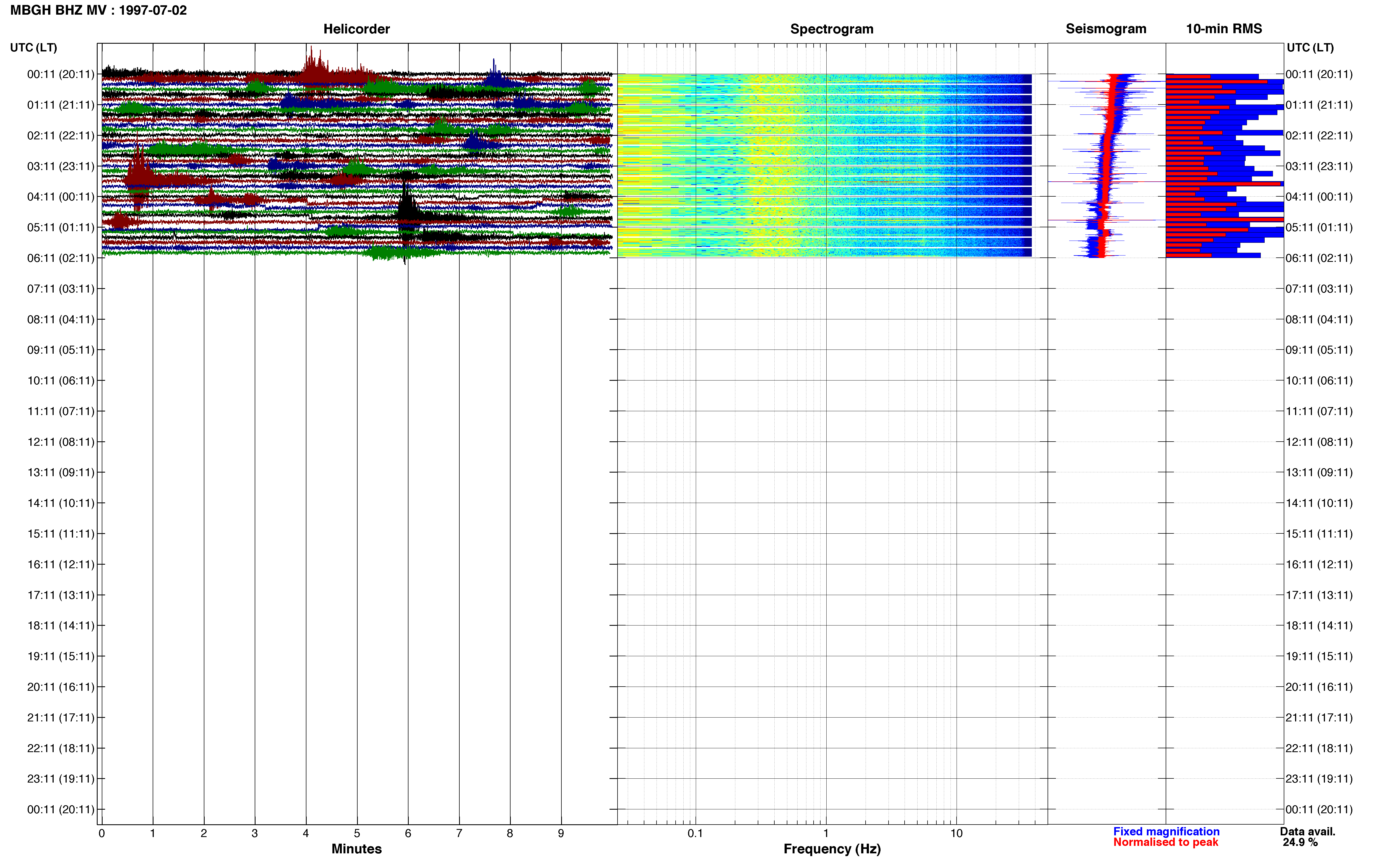Click left time label 03:11 (23:11)
1388x868 pixels.
(x=61, y=166)
